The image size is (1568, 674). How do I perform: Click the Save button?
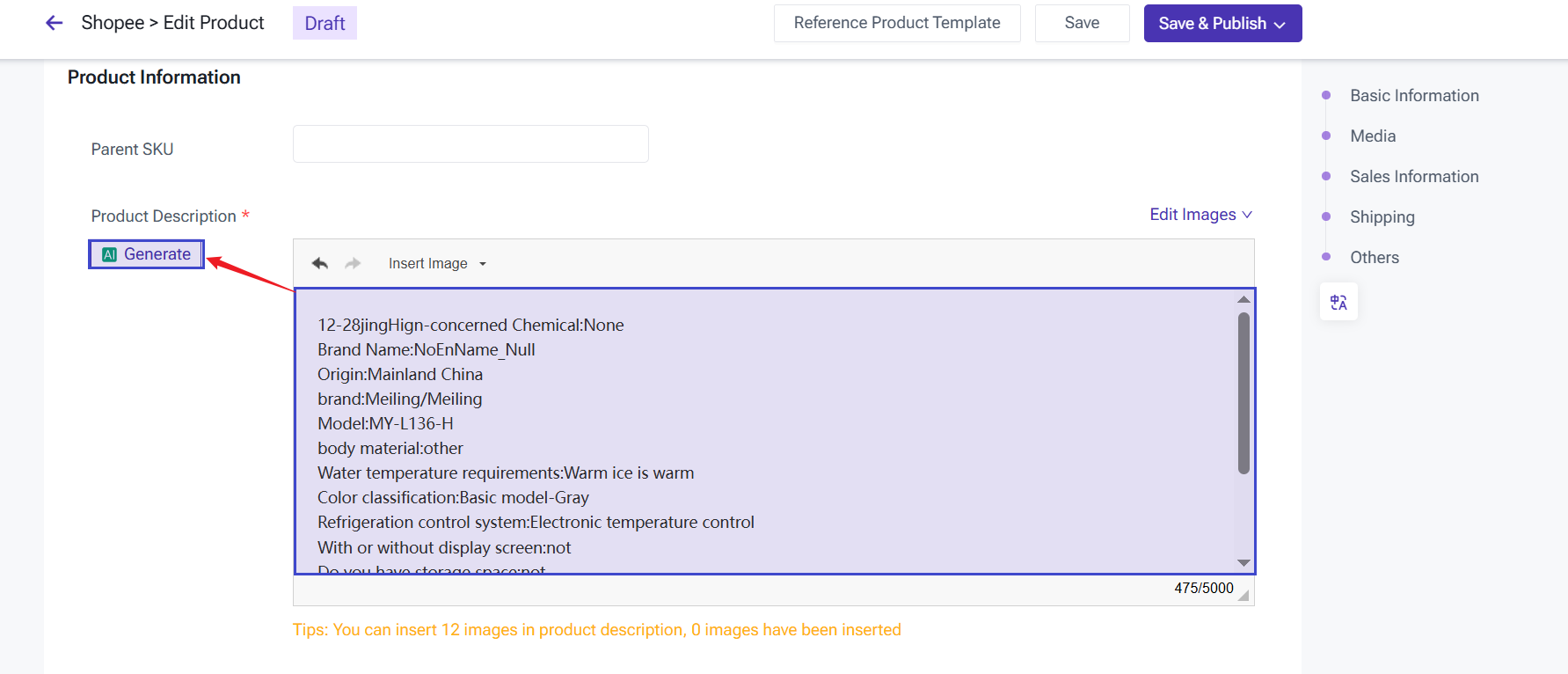coord(1082,23)
